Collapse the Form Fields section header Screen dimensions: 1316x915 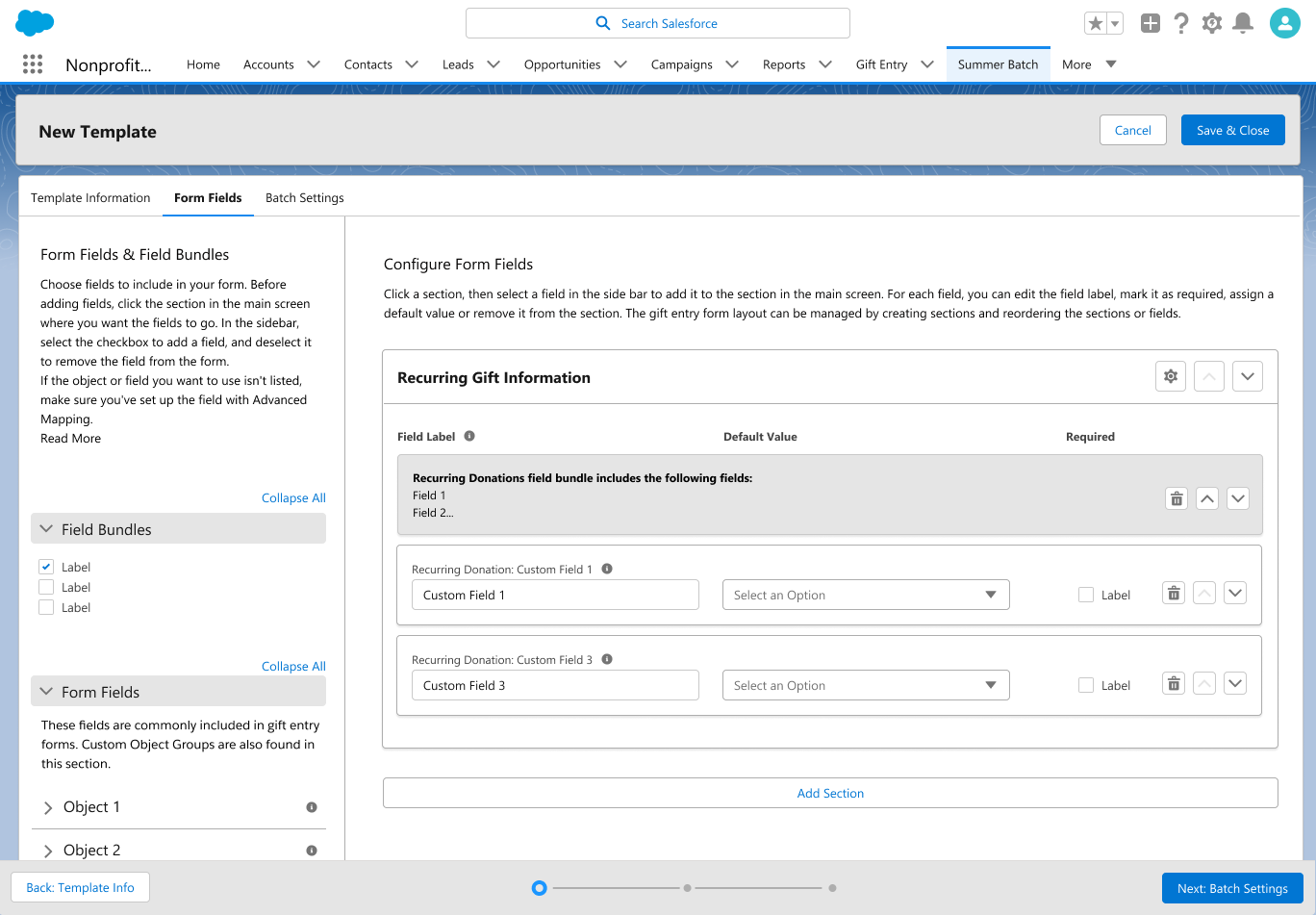[x=46, y=691]
